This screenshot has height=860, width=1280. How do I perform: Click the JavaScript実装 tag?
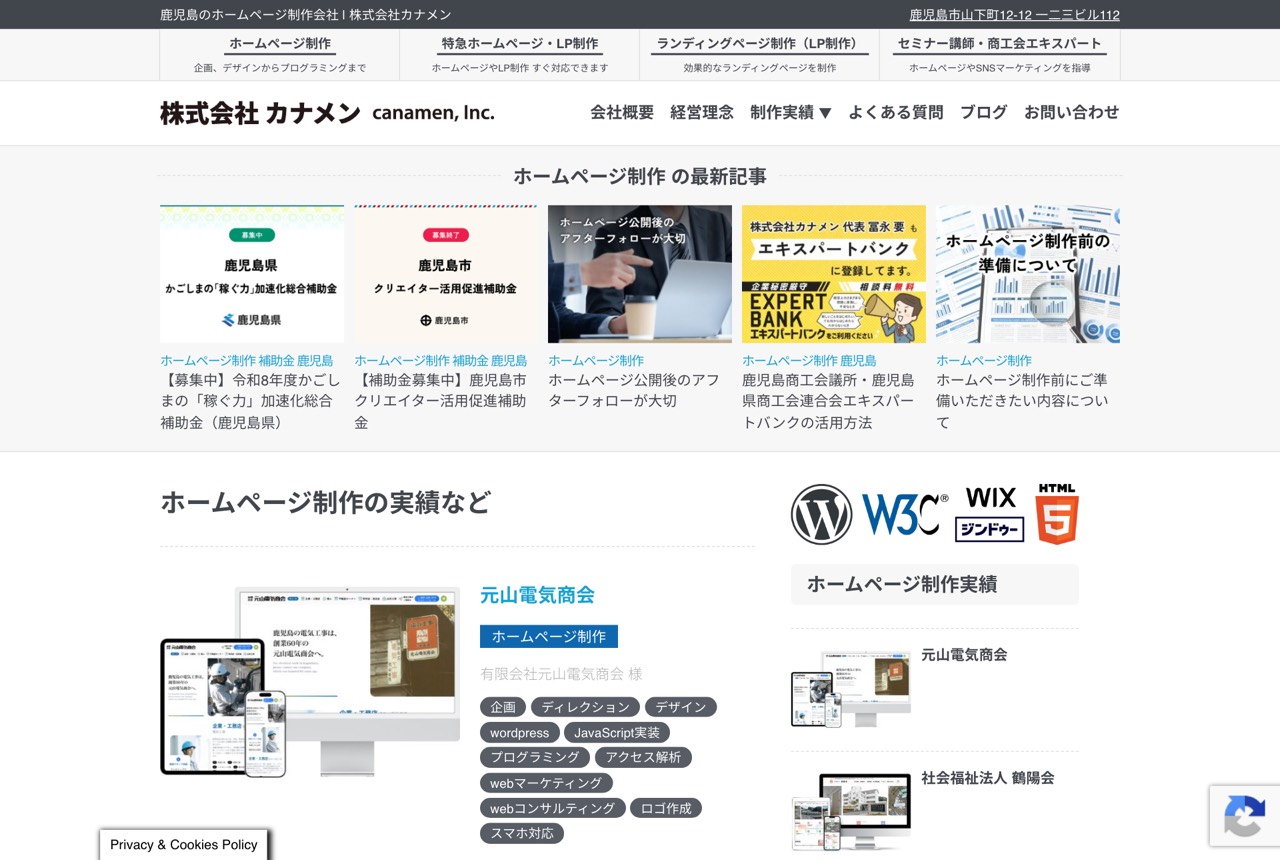point(617,733)
